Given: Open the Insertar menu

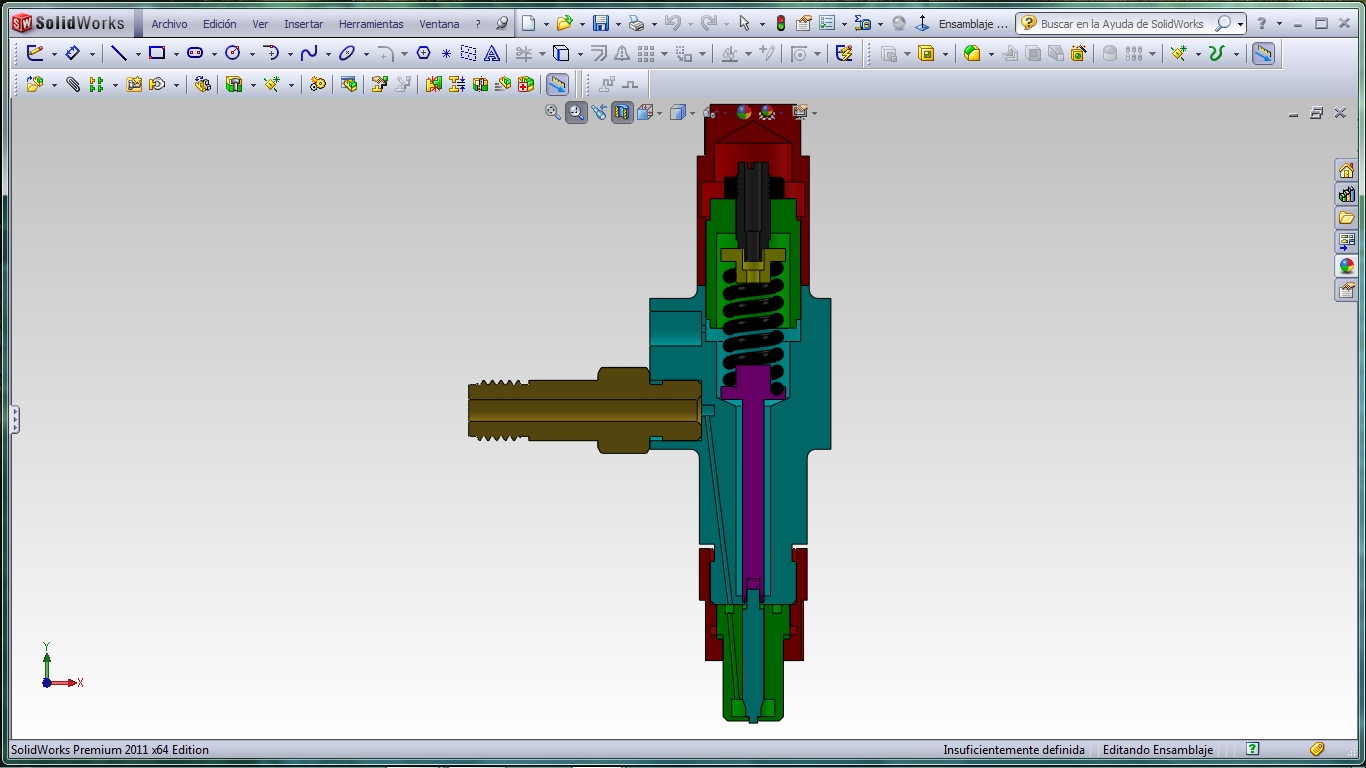Looking at the screenshot, I should point(303,24).
